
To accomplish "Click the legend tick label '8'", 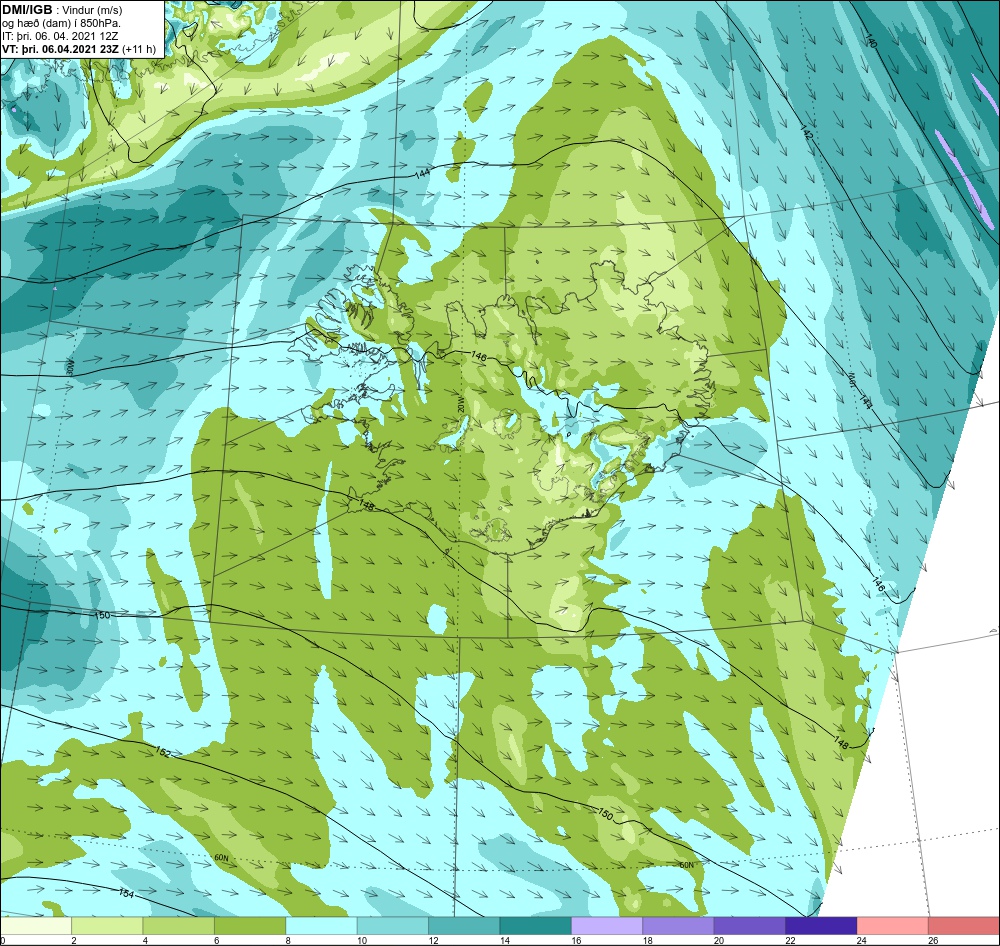I will pos(288,940).
